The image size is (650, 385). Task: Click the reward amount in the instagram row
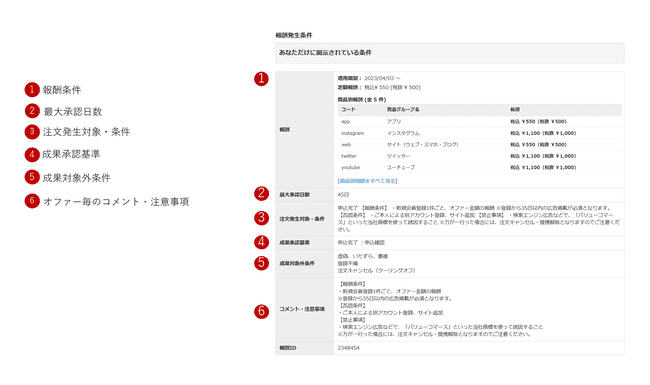(x=543, y=133)
